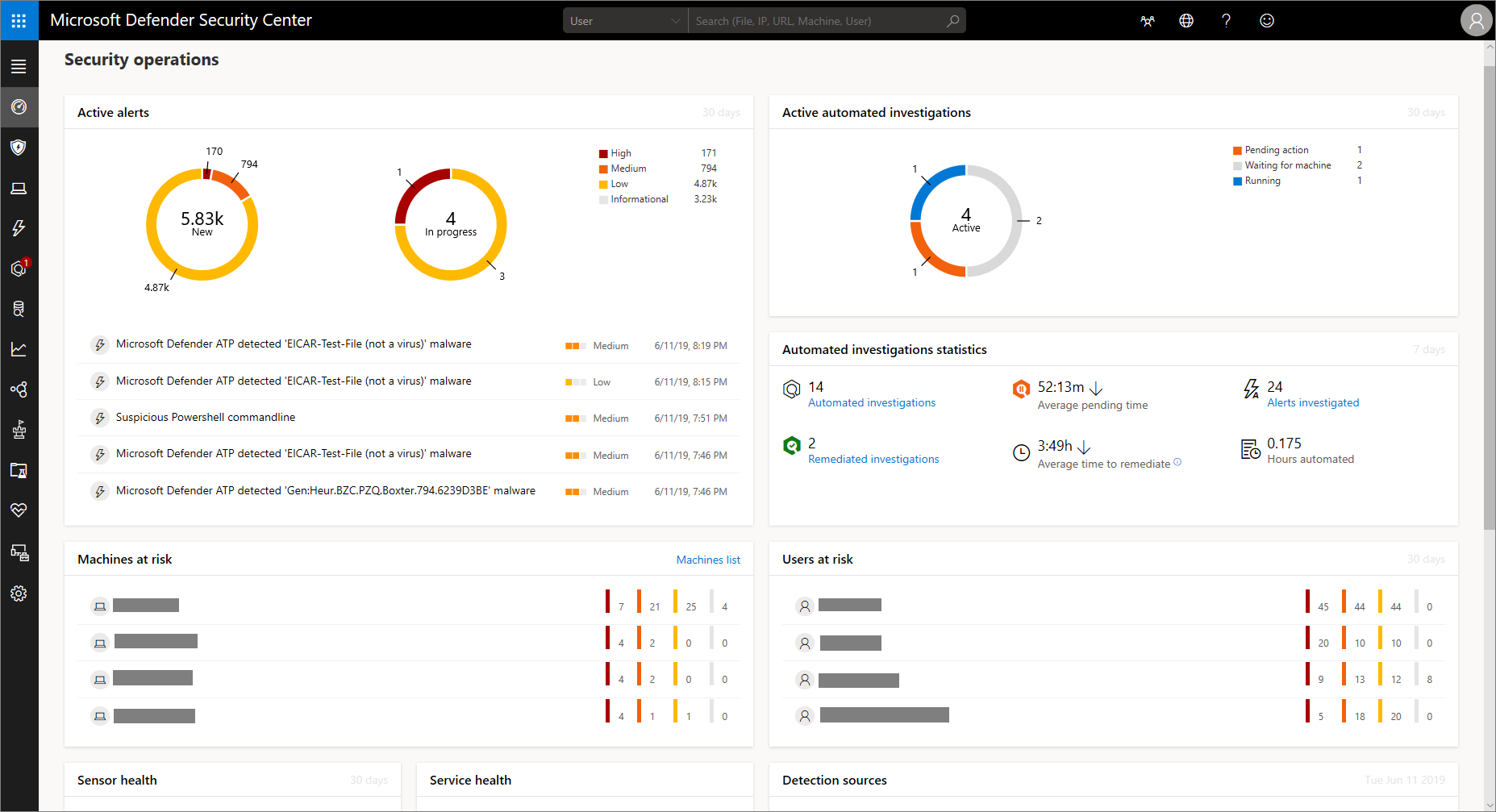Open the shield icon in sidebar
Screen dimensions: 1496x812
[19, 148]
